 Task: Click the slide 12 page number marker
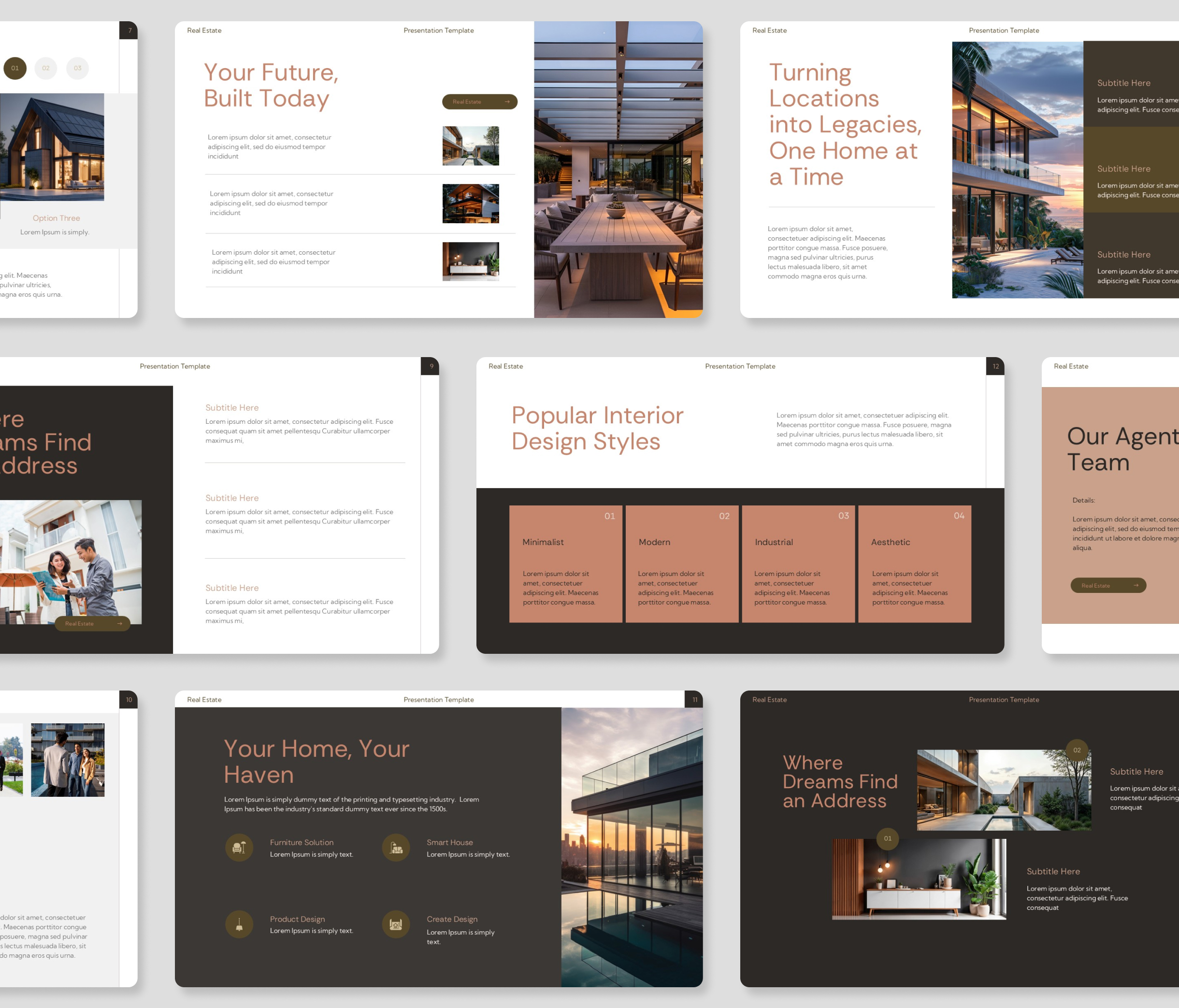995,366
